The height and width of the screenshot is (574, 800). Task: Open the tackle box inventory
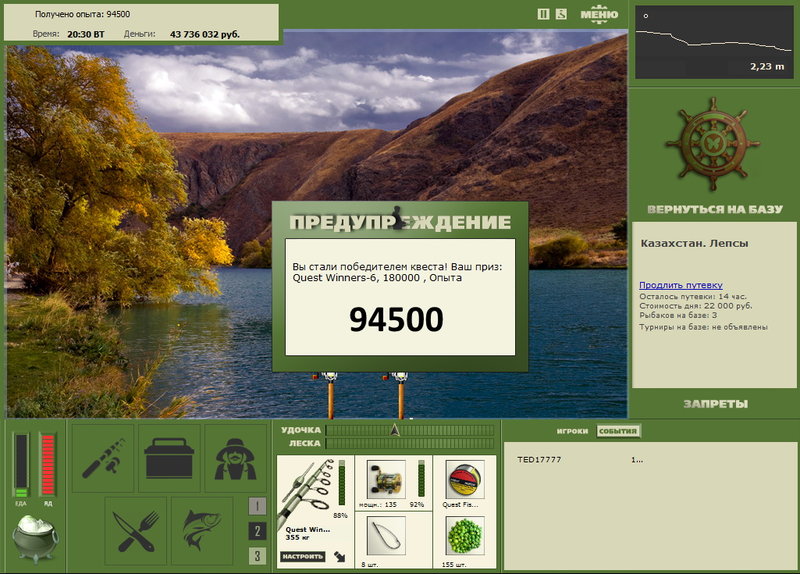[169, 458]
